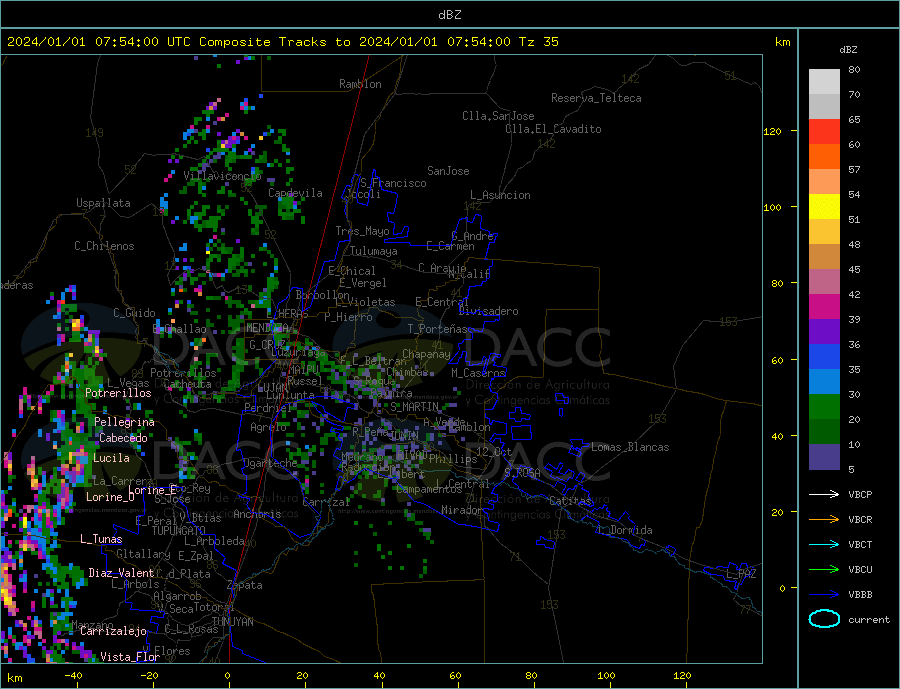Click the white VBCP arrow legend icon
Image resolution: width=900 pixels, height=689 pixels.
(x=824, y=494)
